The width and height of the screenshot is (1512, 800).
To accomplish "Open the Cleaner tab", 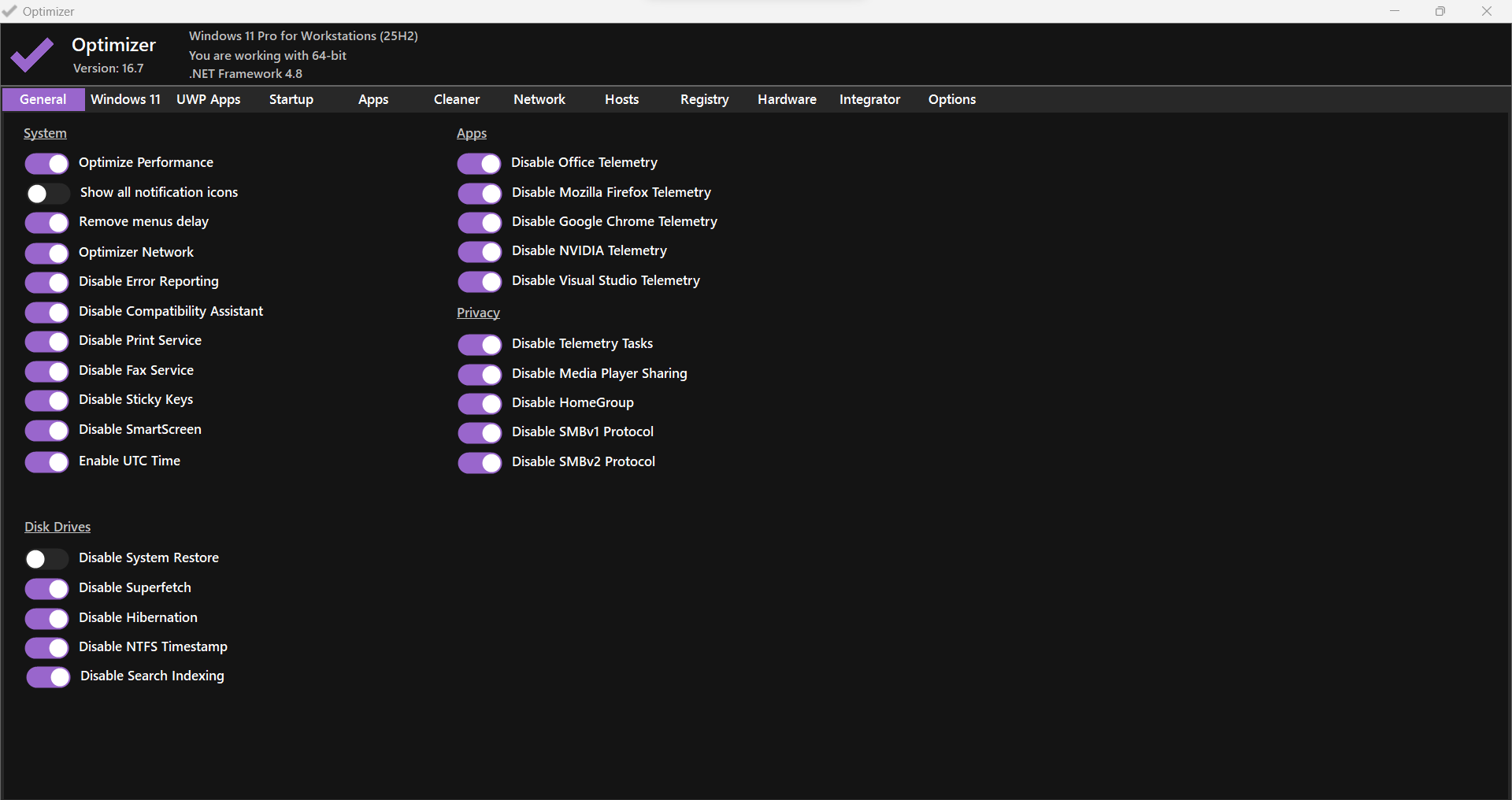I will click(457, 99).
